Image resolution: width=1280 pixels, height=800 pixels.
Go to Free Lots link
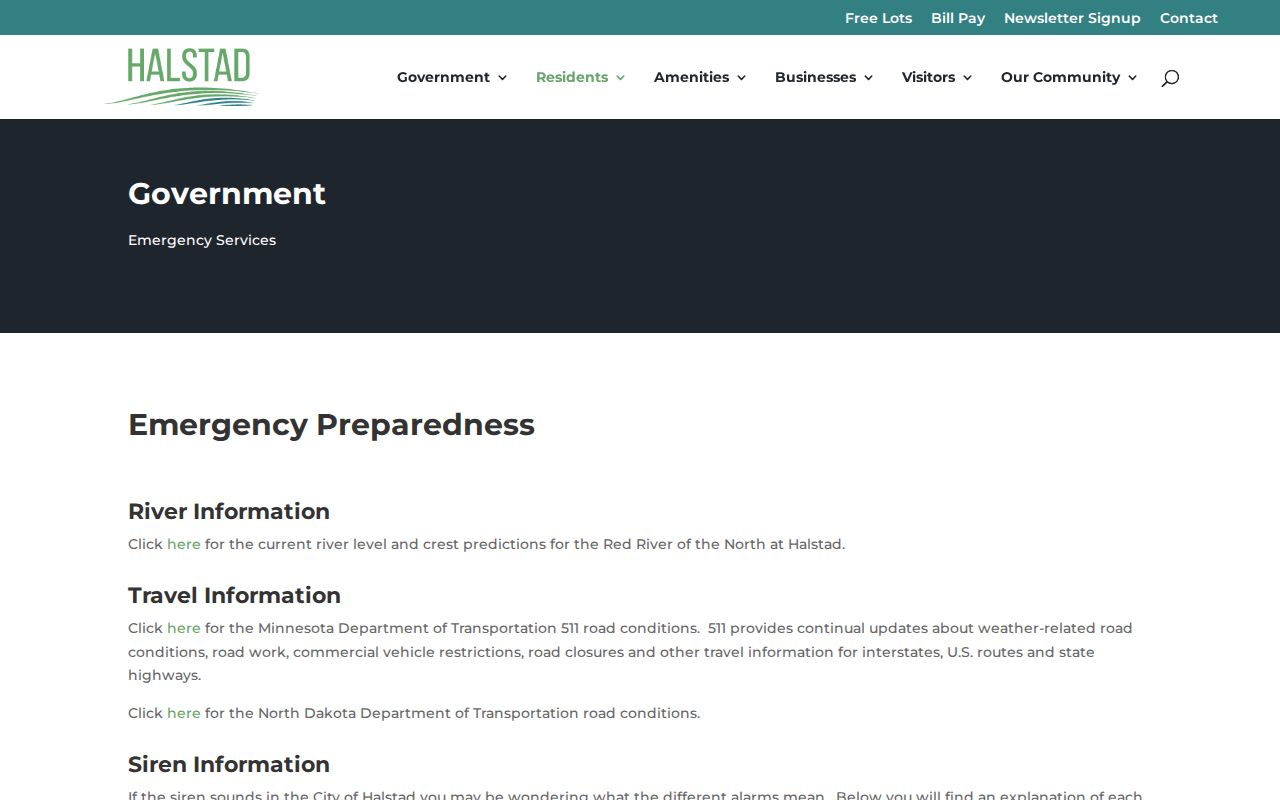(878, 18)
